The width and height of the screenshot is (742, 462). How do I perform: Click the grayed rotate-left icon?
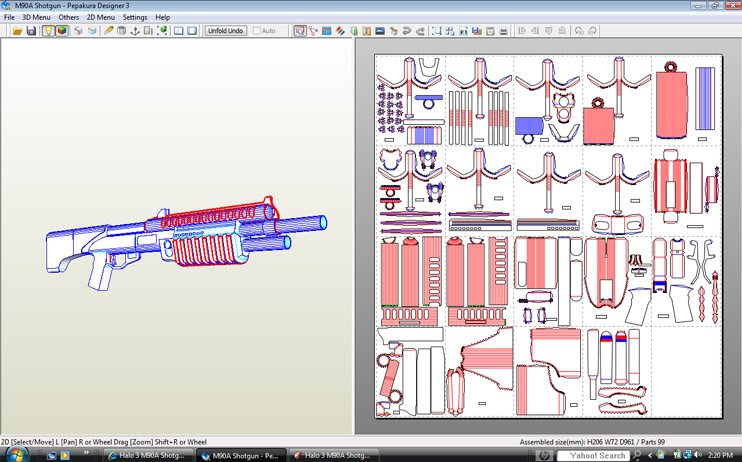pyautogui.click(x=579, y=31)
